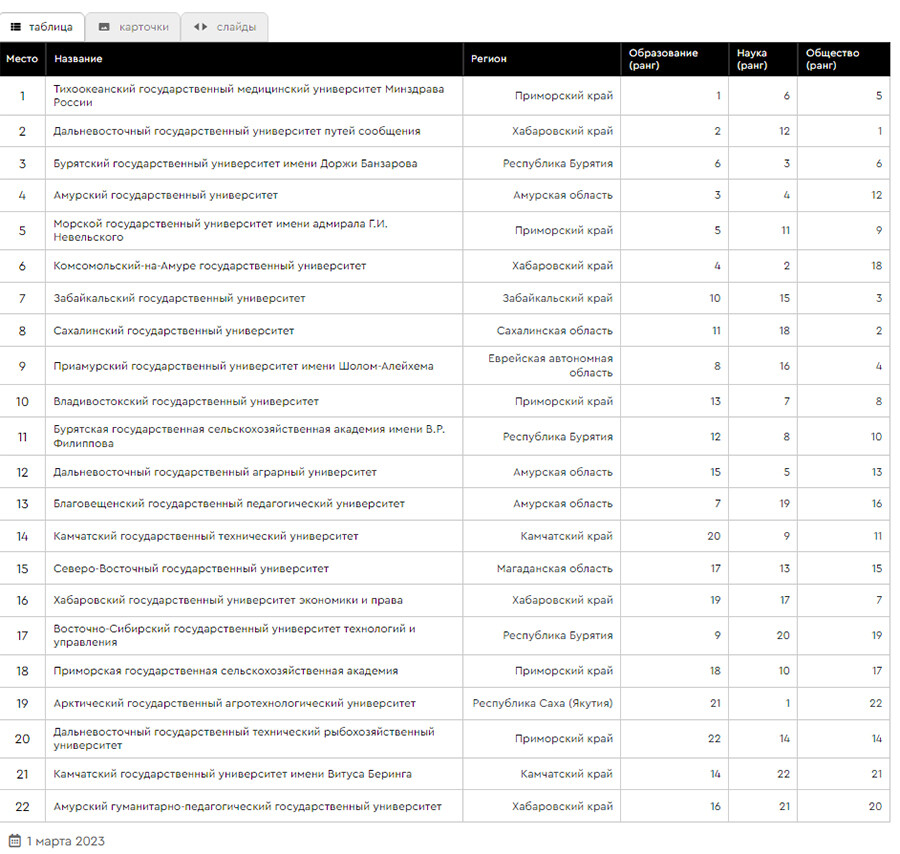Select Тихоокеанский государственный медицинский университет row name
900x854 pixels.
coord(249,96)
